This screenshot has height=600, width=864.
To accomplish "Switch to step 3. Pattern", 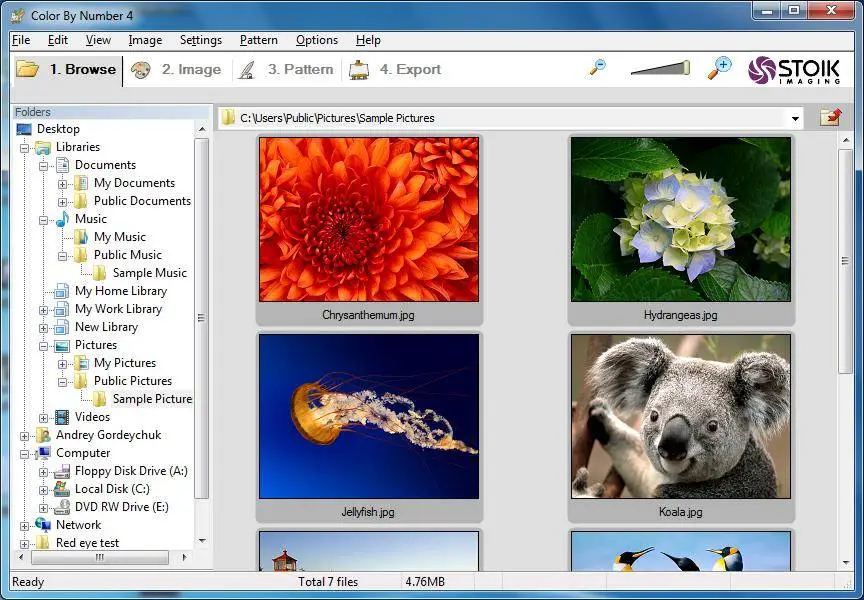I will click(x=285, y=69).
